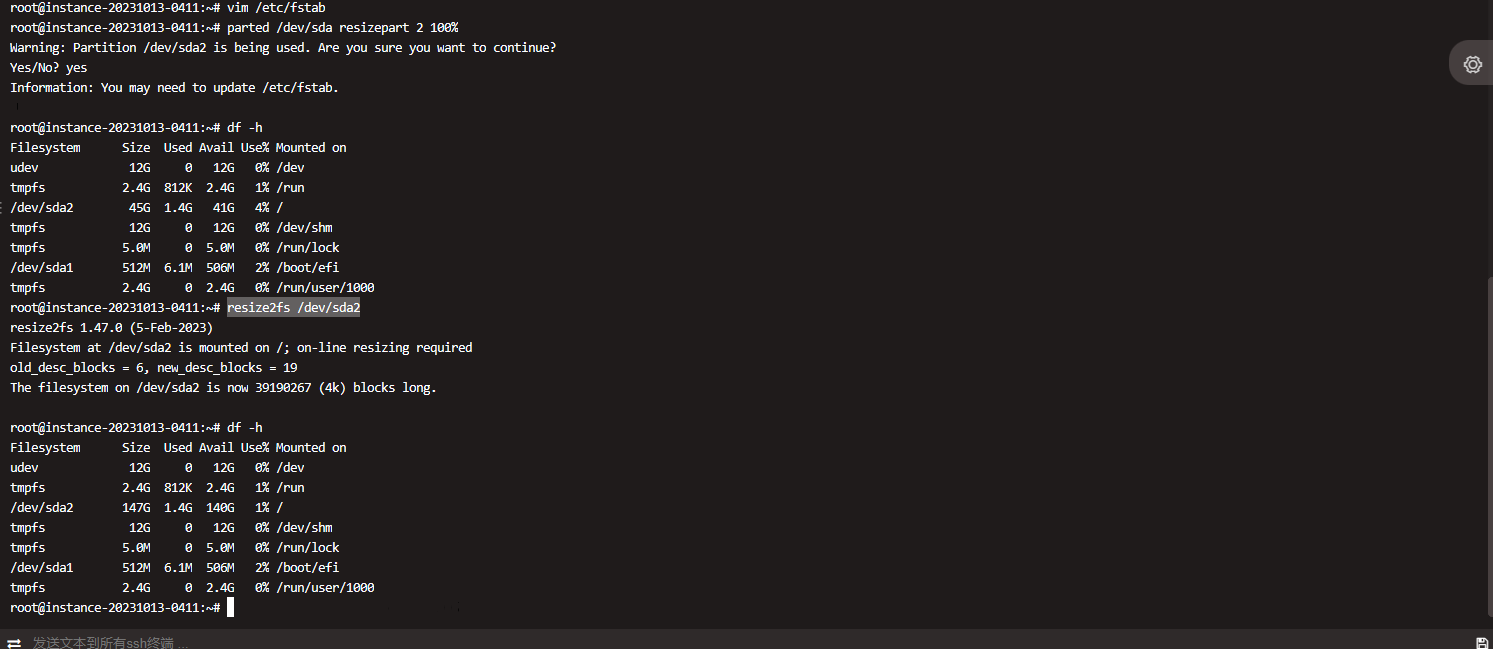Click the Yes/No? yes confirmation line
This screenshot has height=649, width=1493.
[x=48, y=68]
